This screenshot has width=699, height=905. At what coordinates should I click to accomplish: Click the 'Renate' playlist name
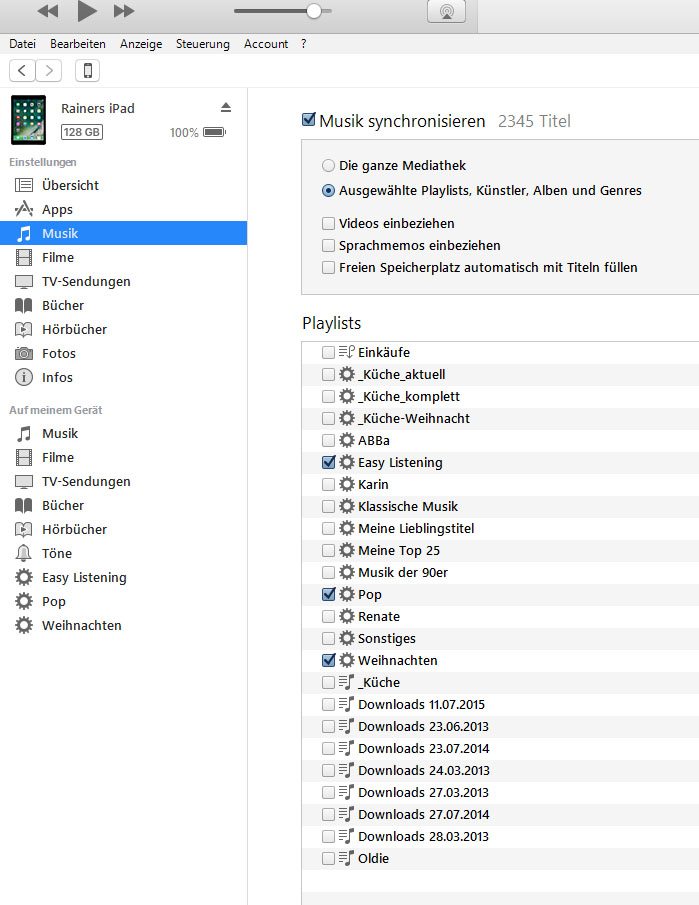tap(379, 616)
